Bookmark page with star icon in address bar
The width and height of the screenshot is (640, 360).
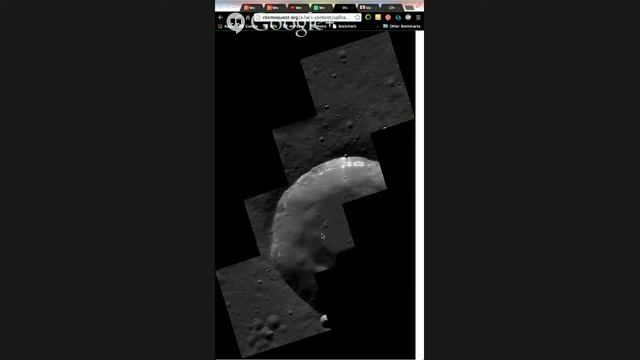(358, 17)
